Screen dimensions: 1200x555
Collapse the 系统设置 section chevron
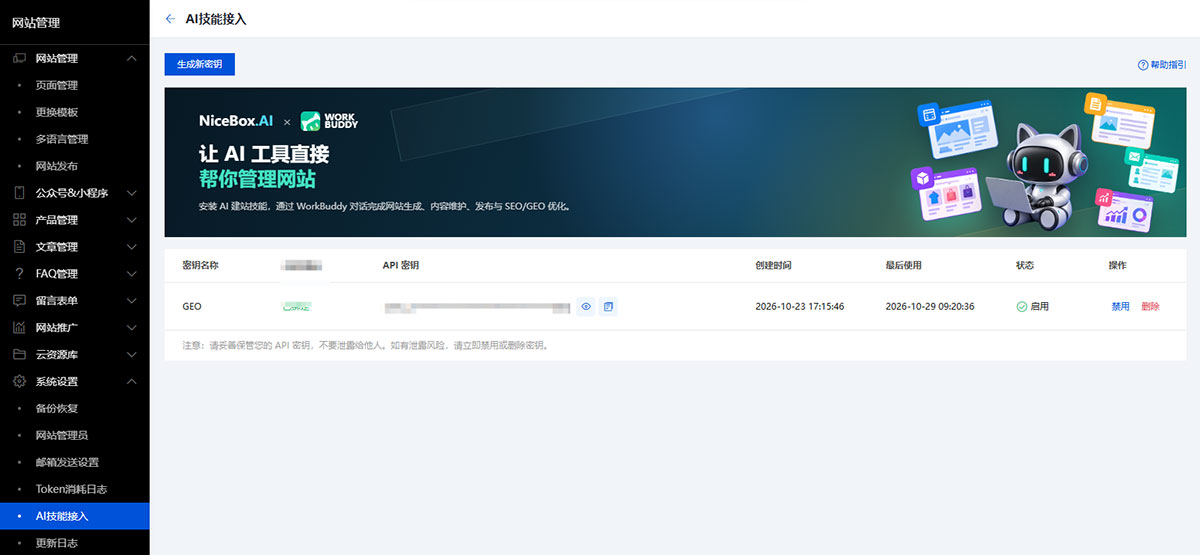click(x=132, y=382)
